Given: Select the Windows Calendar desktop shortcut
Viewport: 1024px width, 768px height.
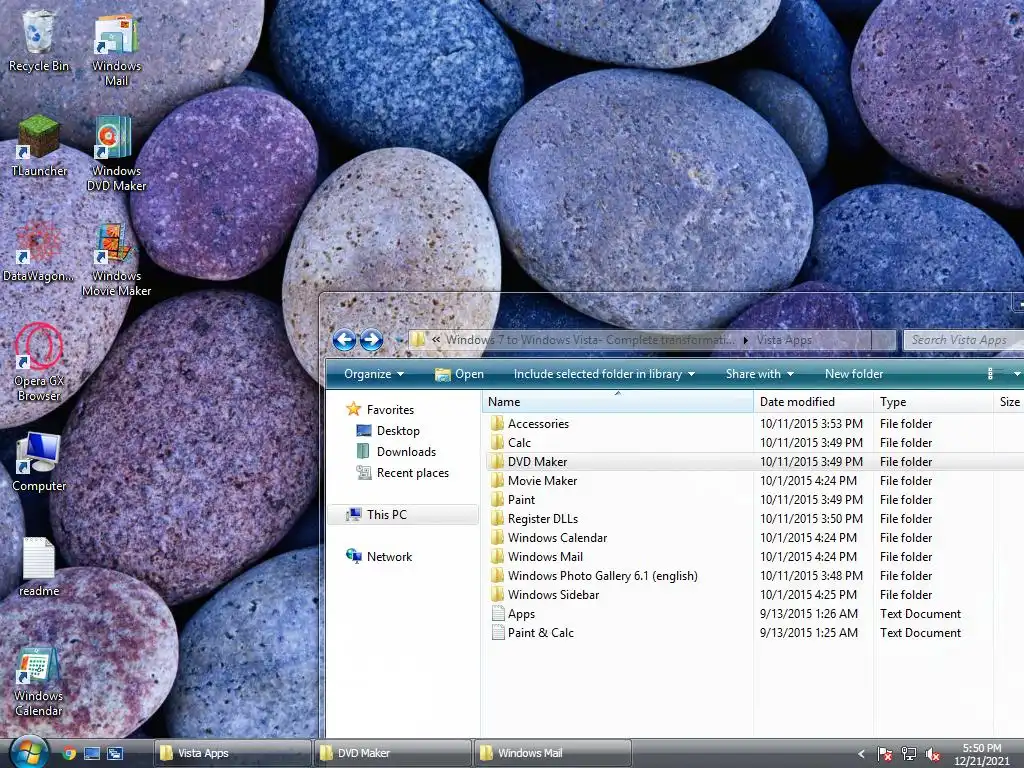Looking at the screenshot, I should coord(39,682).
